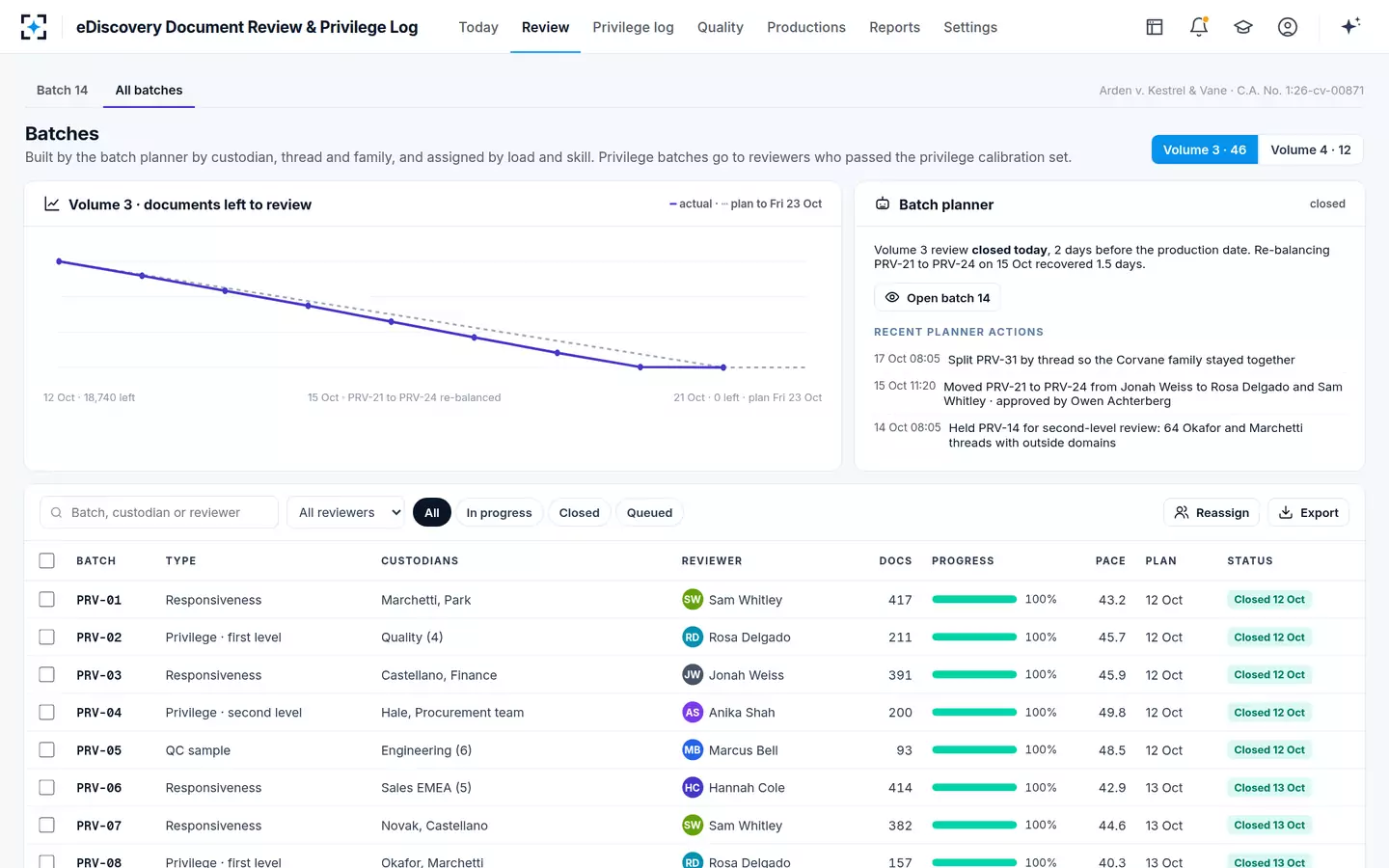Focus the batch, custodian or reviewer search field
The height and width of the screenshot is (868, 1389).
159,512
